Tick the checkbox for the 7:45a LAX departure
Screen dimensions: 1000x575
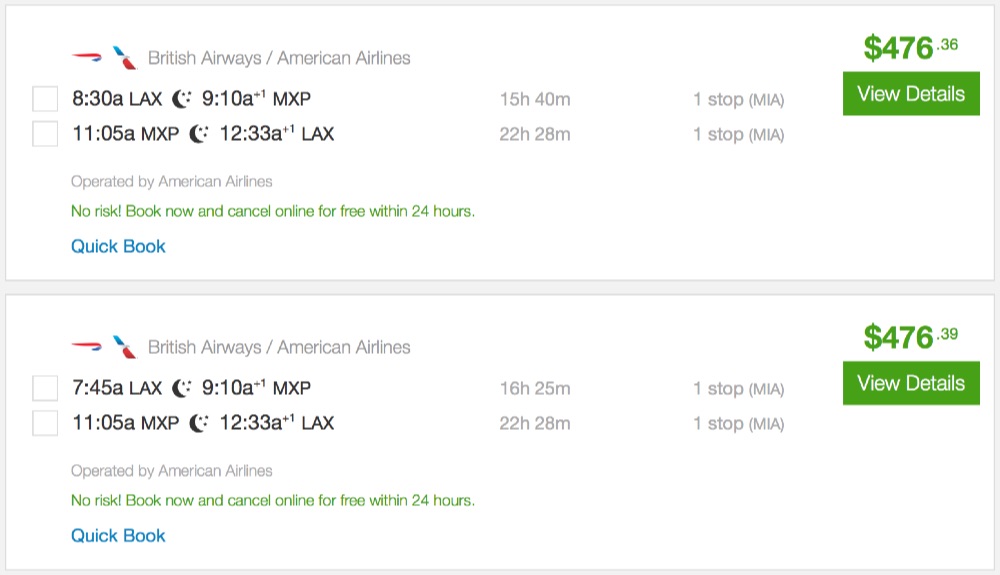(x=45, y=389)
